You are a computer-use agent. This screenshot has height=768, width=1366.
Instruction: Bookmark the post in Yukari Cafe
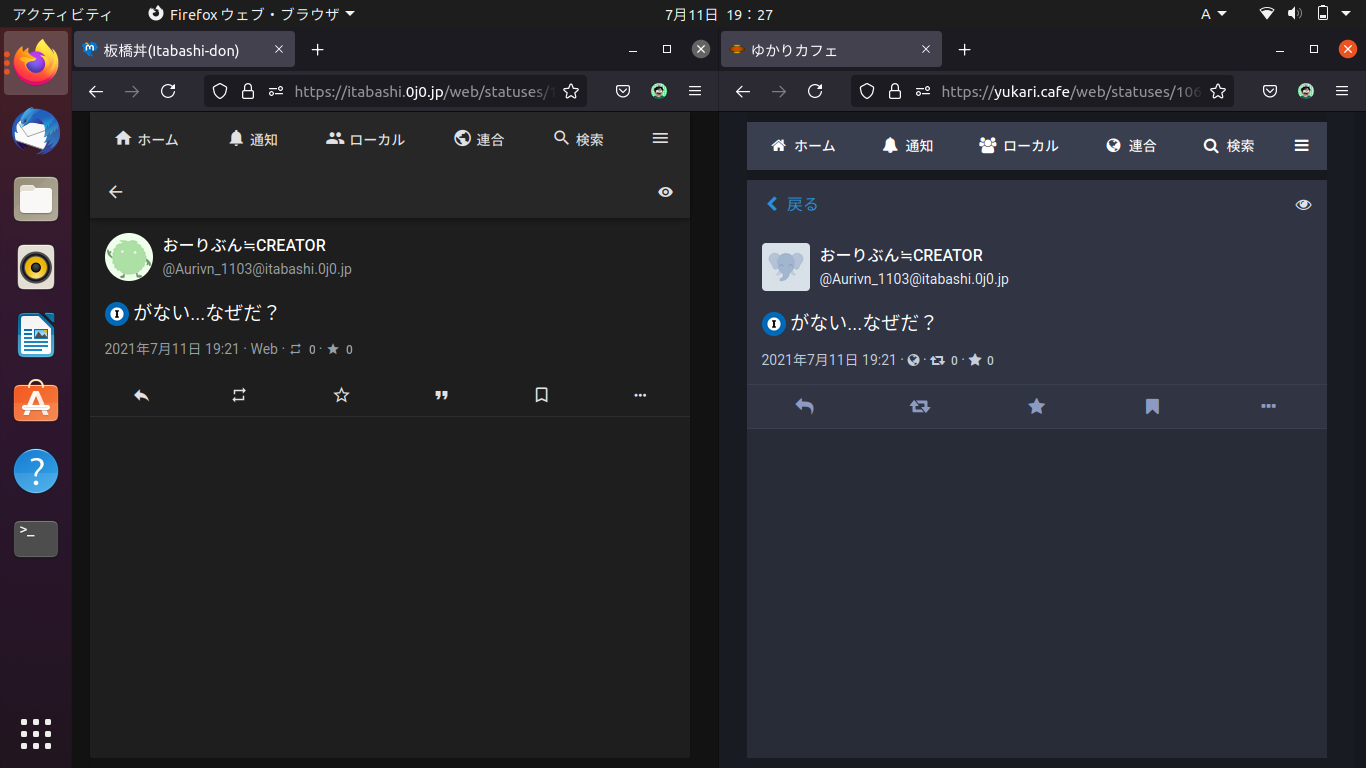[1152, 407]
